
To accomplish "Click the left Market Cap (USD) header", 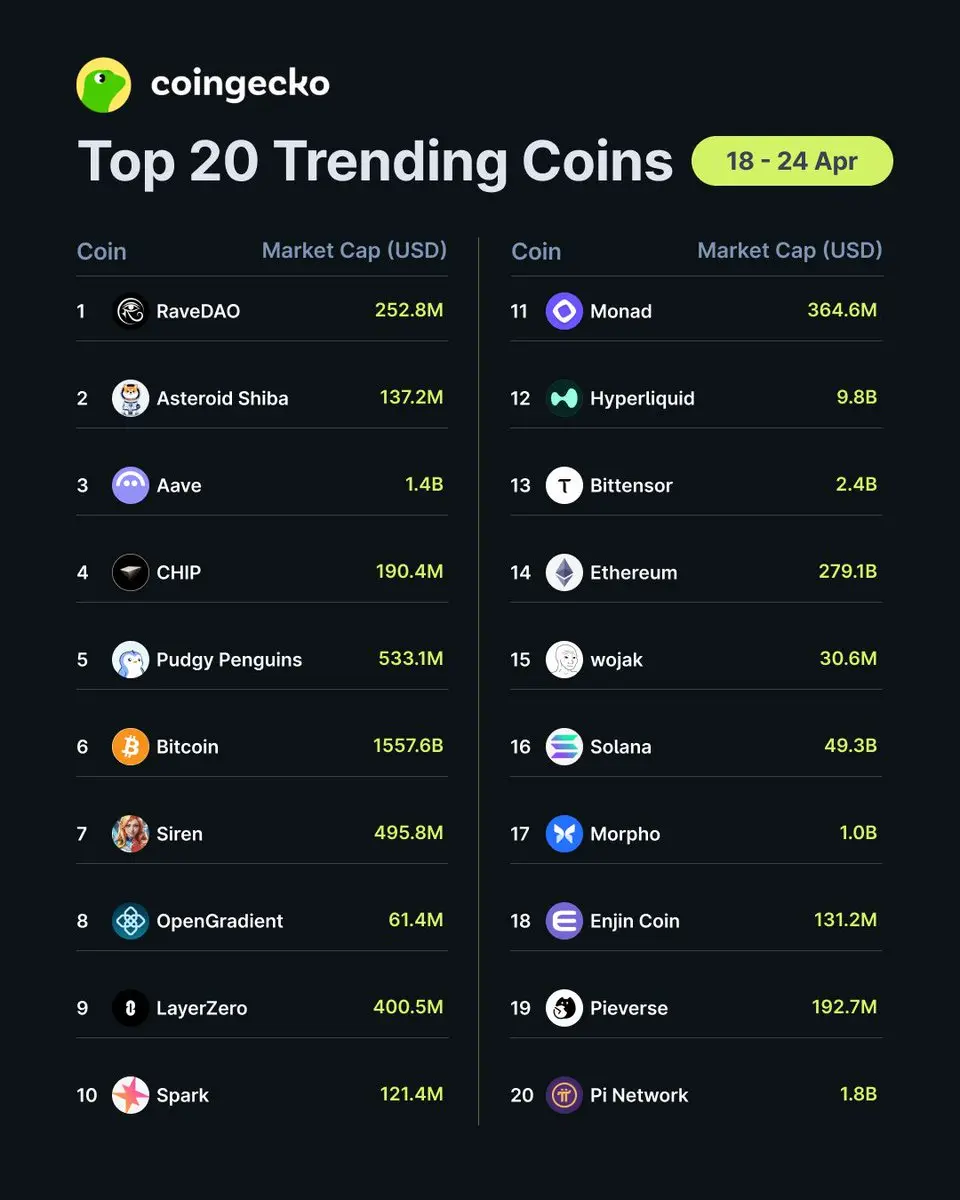I will point(354,250).
